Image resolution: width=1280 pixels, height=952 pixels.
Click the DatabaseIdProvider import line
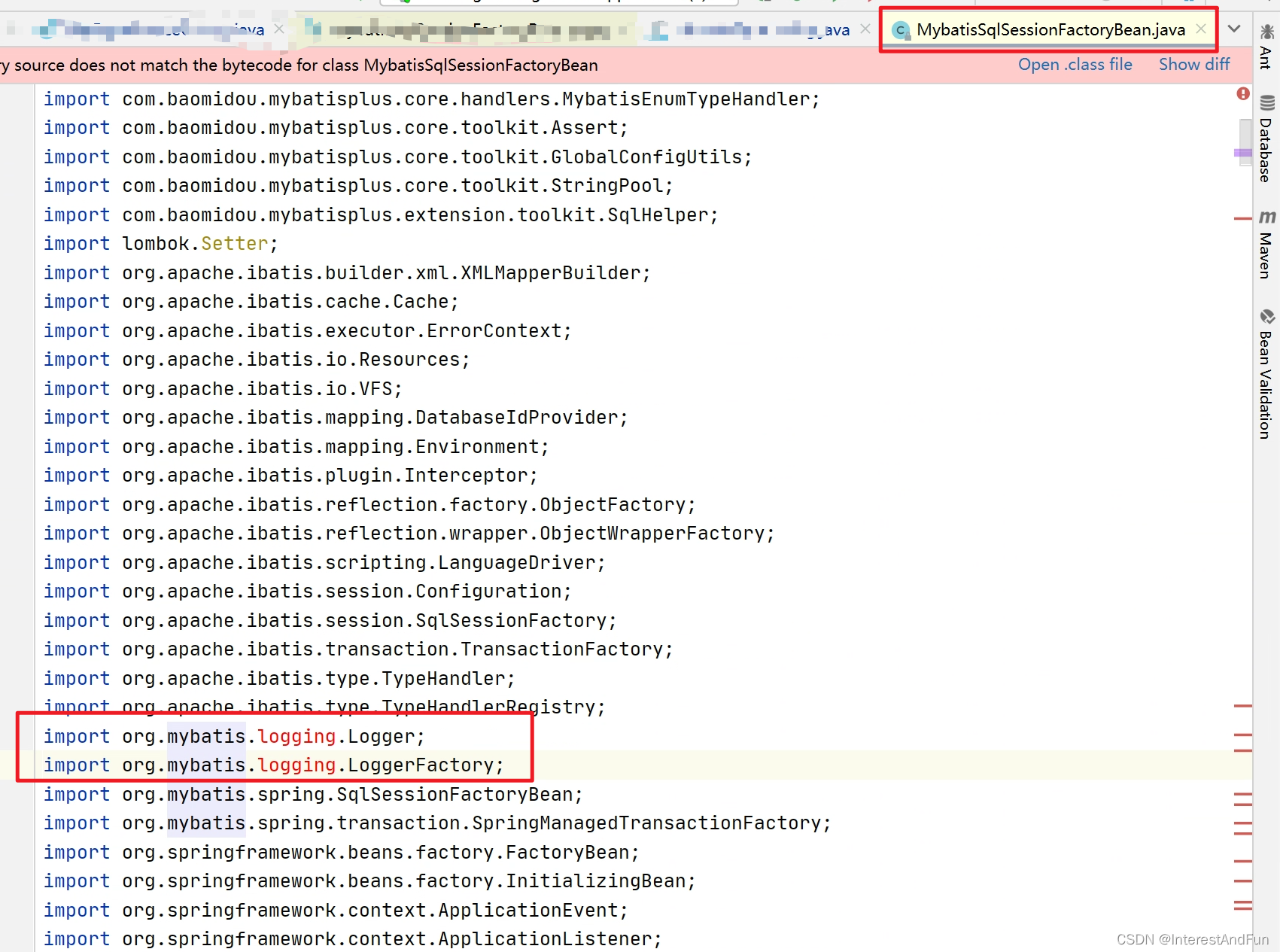click(336, 418)
